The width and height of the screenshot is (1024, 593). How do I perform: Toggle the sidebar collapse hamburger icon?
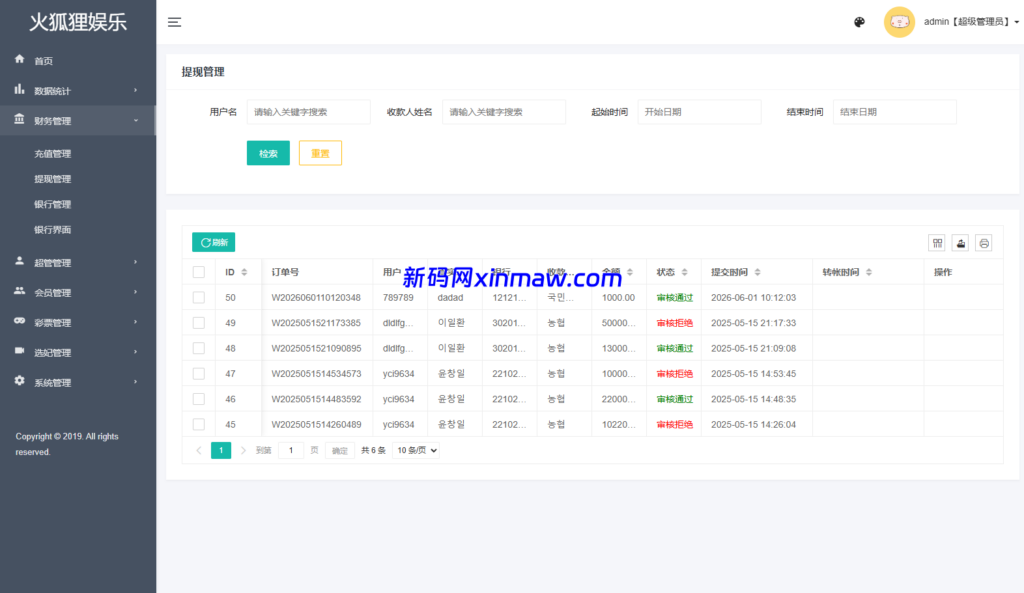click(x=174, y=22)
